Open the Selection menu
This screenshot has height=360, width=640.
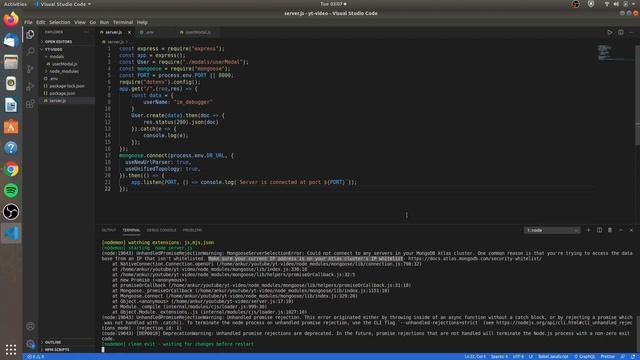(60, 22)
